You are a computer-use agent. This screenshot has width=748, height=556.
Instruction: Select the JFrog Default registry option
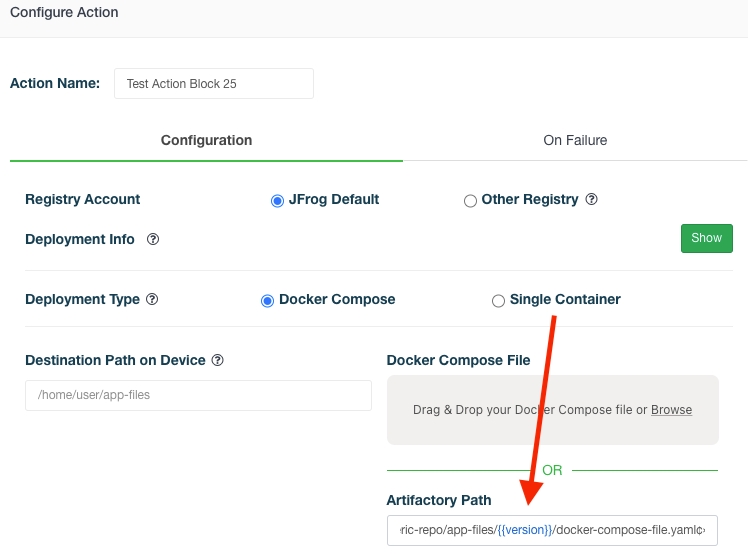[277, 201]
